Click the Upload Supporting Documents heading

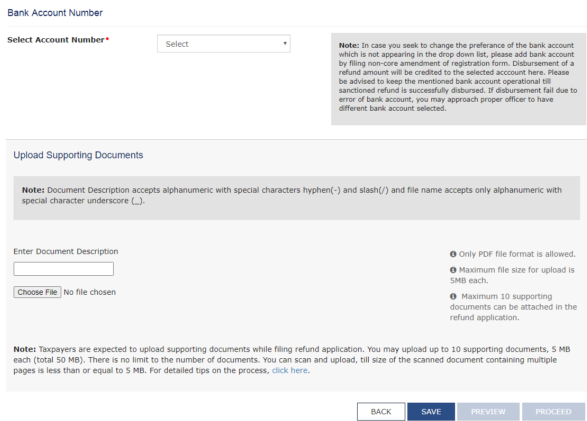point(78,155)
